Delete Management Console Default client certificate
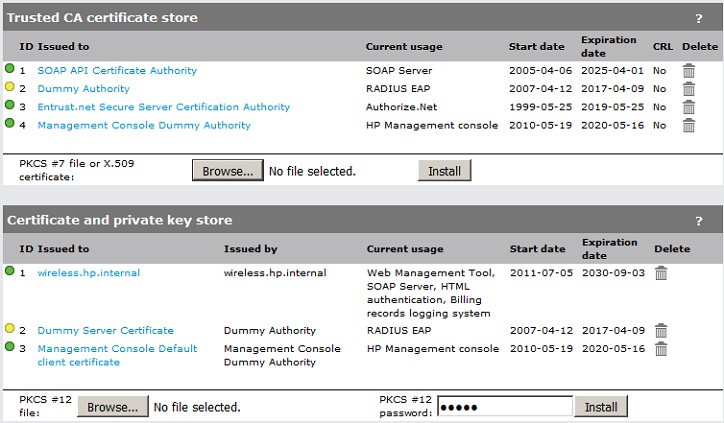724x423 pixels. point(661,349)
